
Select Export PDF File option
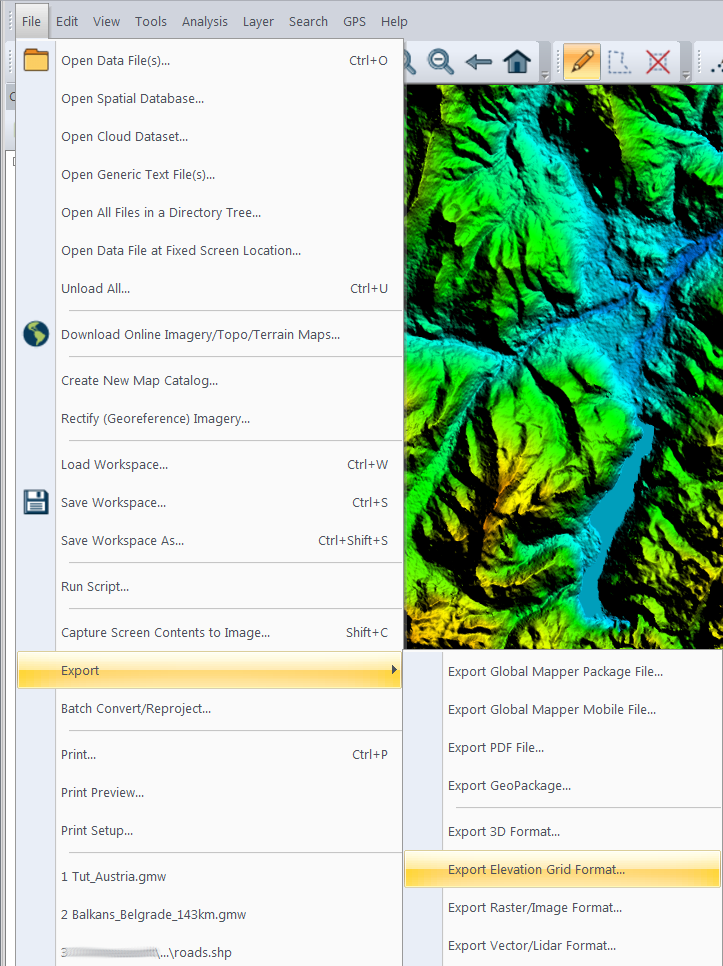click(x=509, y=747)
